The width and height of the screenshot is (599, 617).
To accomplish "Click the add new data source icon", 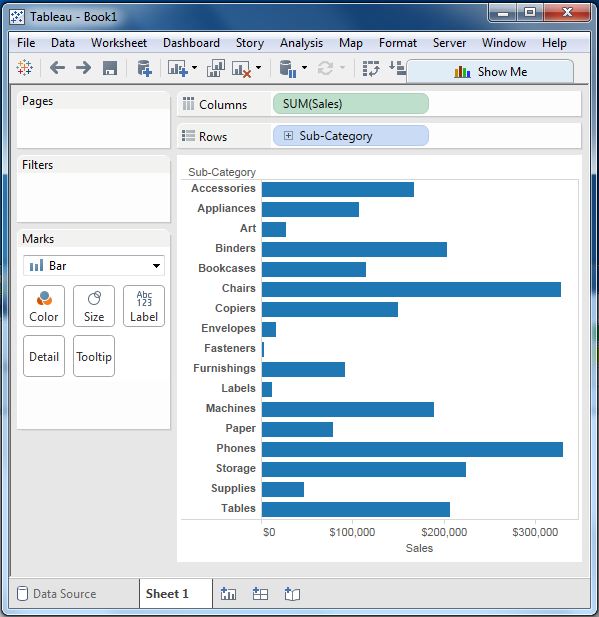I will tap(144, 68).
